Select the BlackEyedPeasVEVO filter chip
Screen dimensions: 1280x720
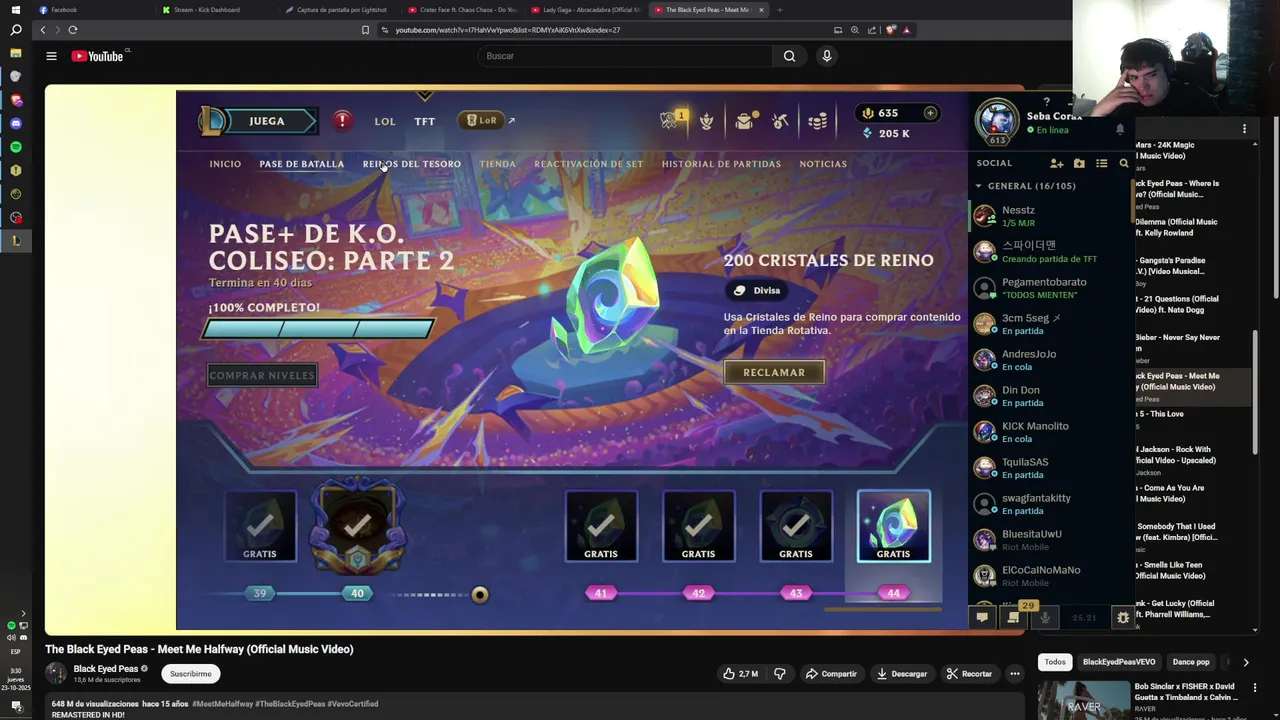[x=1119, y=662]
